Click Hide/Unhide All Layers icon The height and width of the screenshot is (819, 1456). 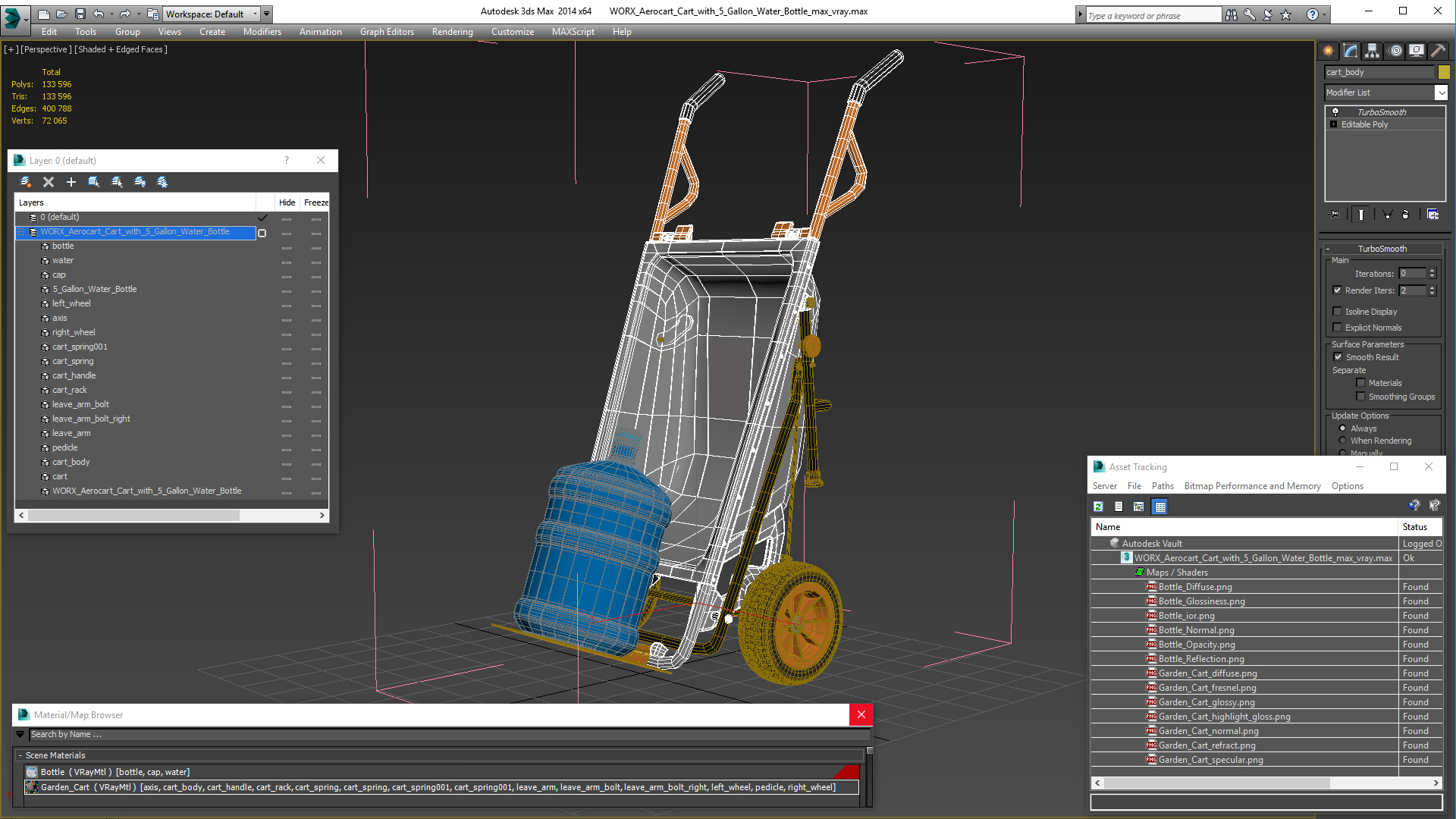pyautogui.click(x=140, y=182)
